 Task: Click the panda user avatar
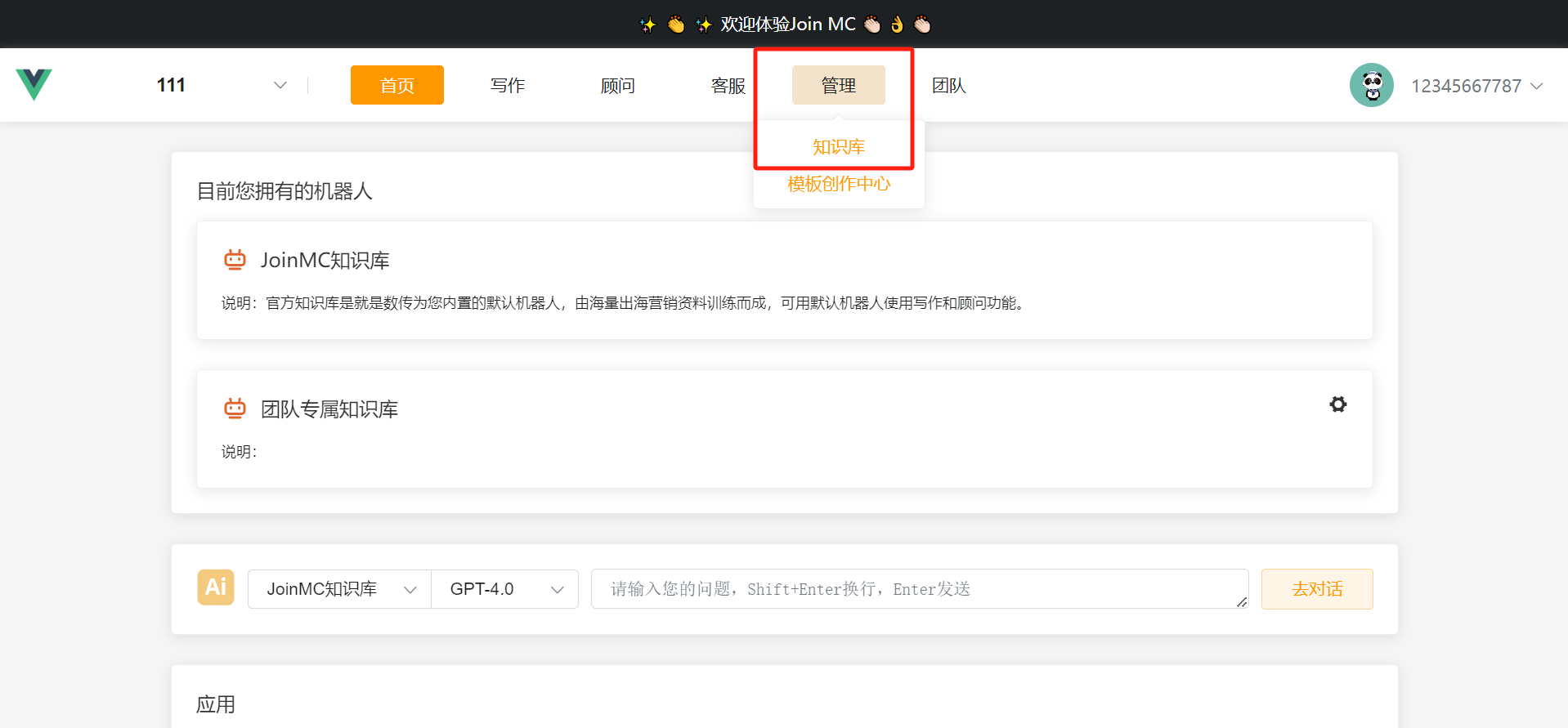1371,85
